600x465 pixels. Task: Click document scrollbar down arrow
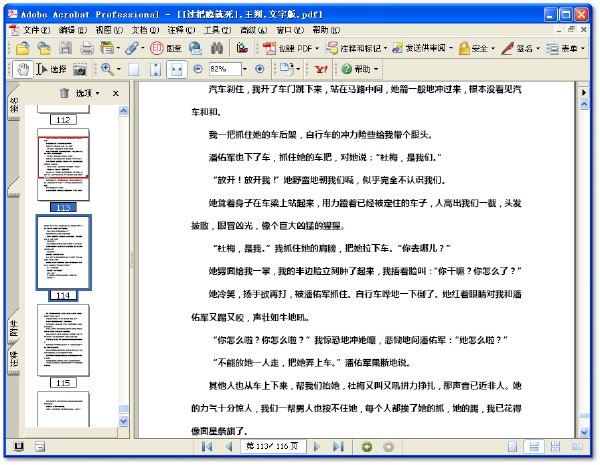584,432
